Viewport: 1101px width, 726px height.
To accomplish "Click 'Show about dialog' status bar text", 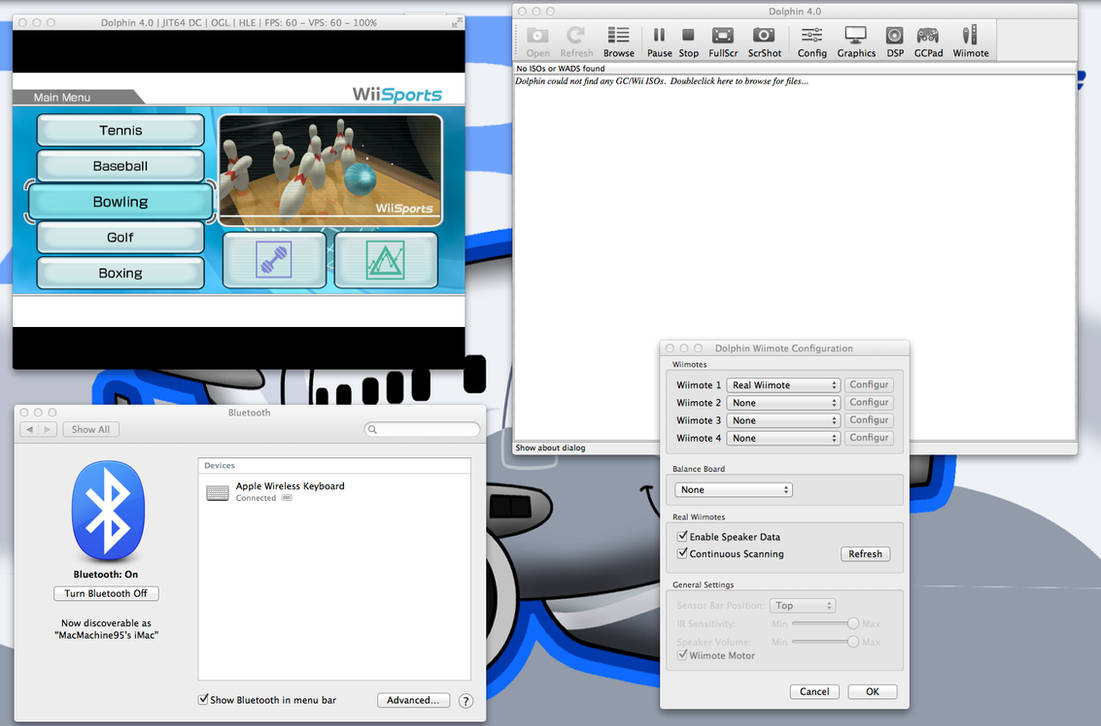I will pyautogui.click(x=550, y=448).
